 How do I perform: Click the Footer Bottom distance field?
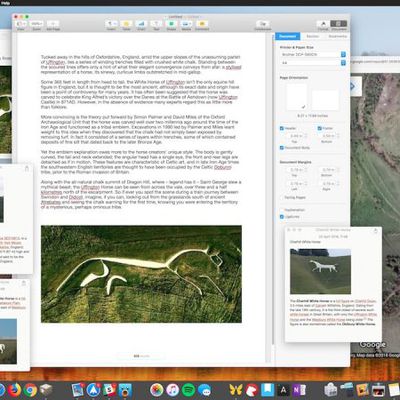[x=327, y=136]
